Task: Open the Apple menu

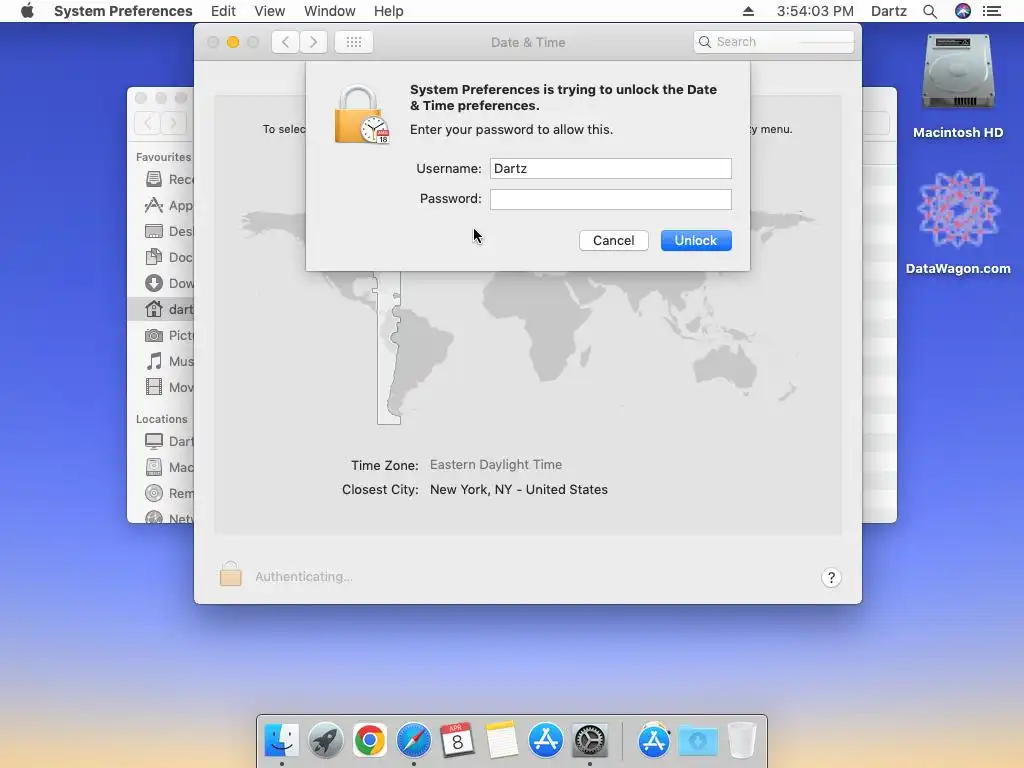Action: 27,11
